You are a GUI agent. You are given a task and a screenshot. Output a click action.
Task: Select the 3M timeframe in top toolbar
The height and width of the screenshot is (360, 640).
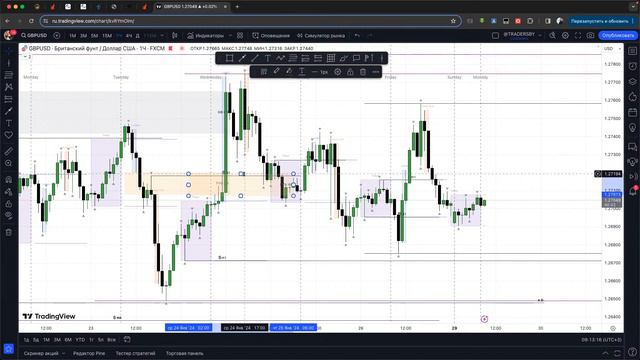[83, 36]
